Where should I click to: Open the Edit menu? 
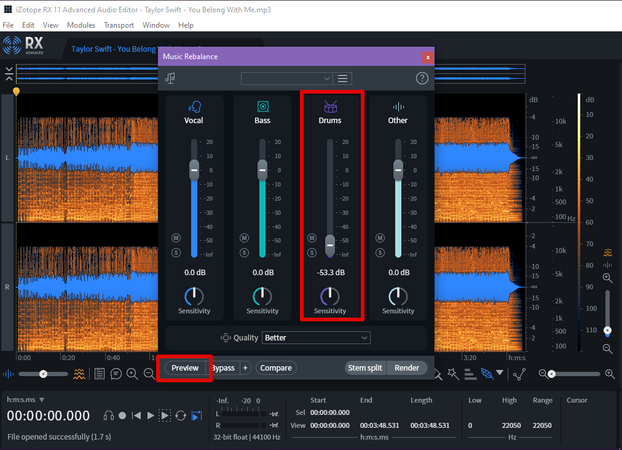point(28,25)
